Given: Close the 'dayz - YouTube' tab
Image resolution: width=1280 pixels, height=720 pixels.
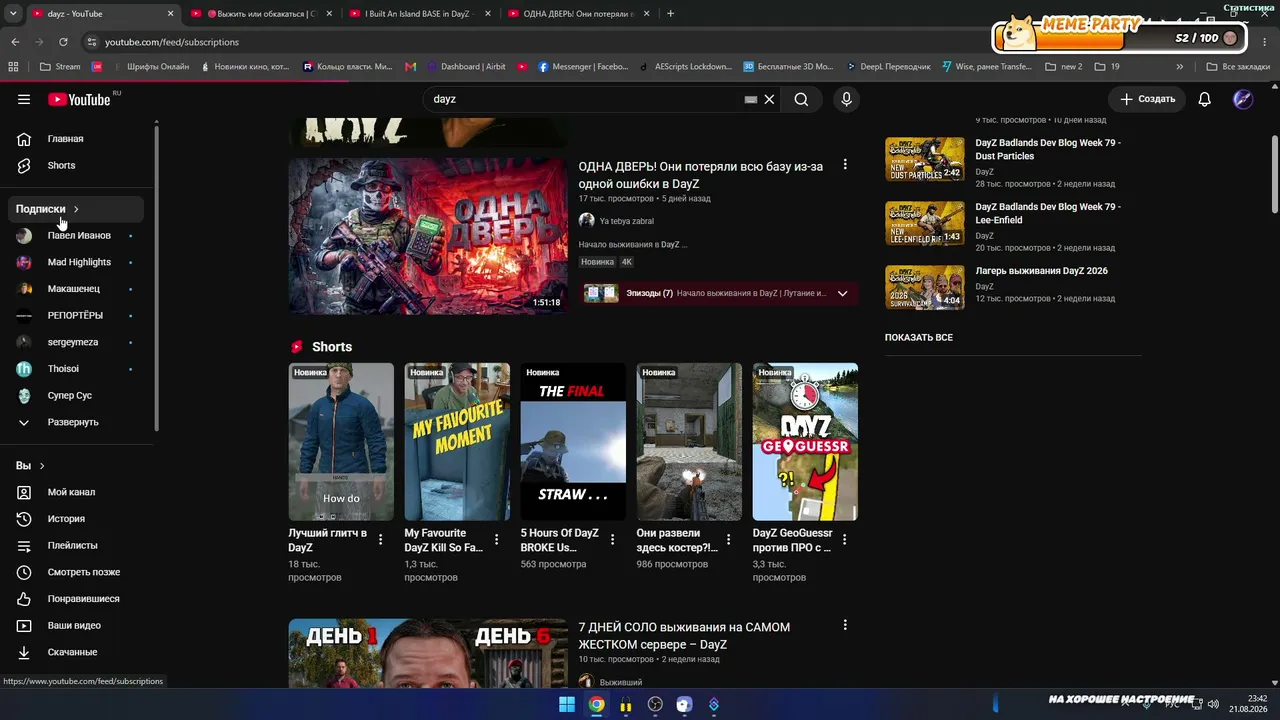Looking at the screenshot, I should 170,14.
